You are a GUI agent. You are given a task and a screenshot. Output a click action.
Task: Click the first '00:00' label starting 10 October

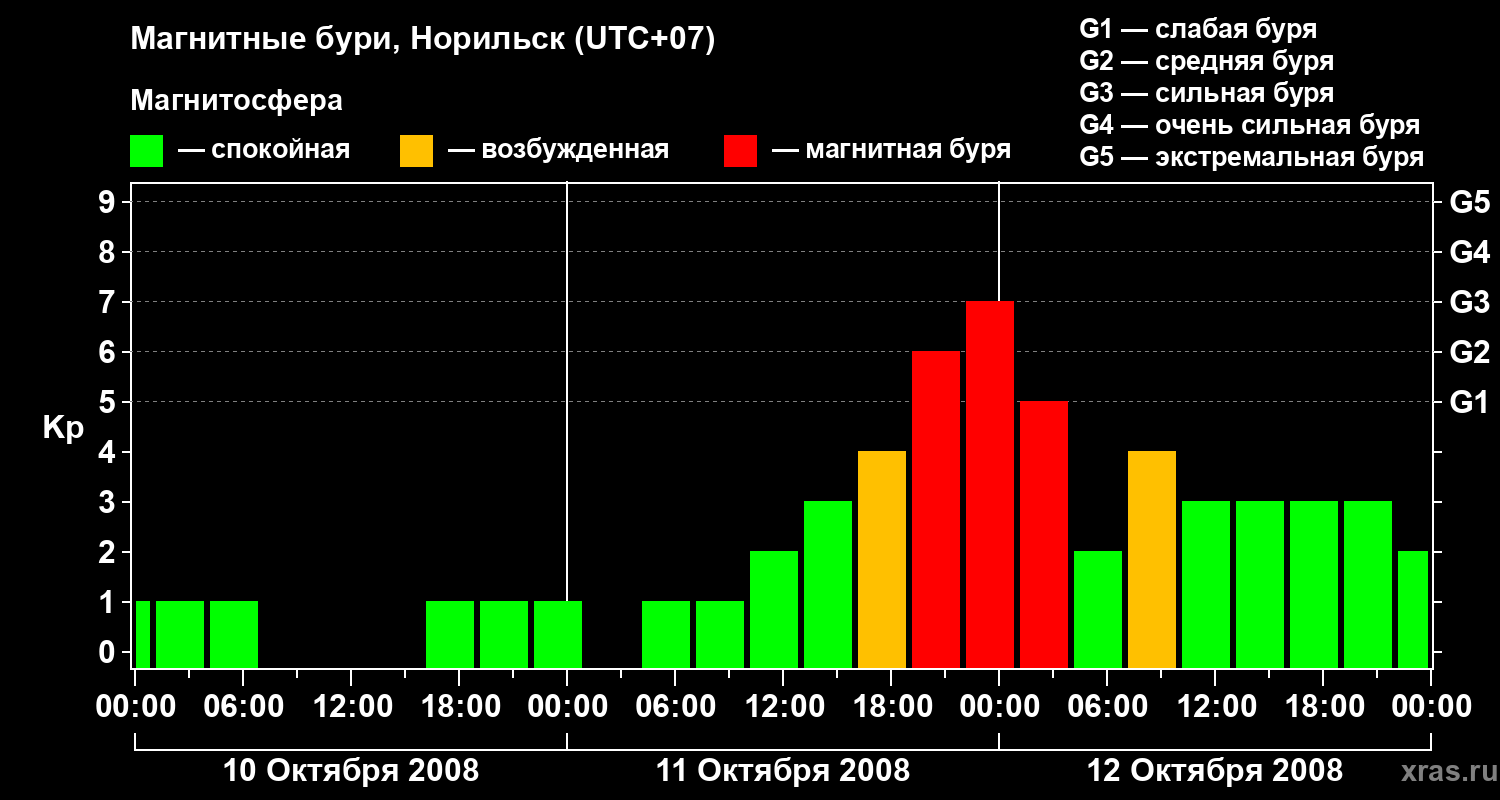coord(134,706)
